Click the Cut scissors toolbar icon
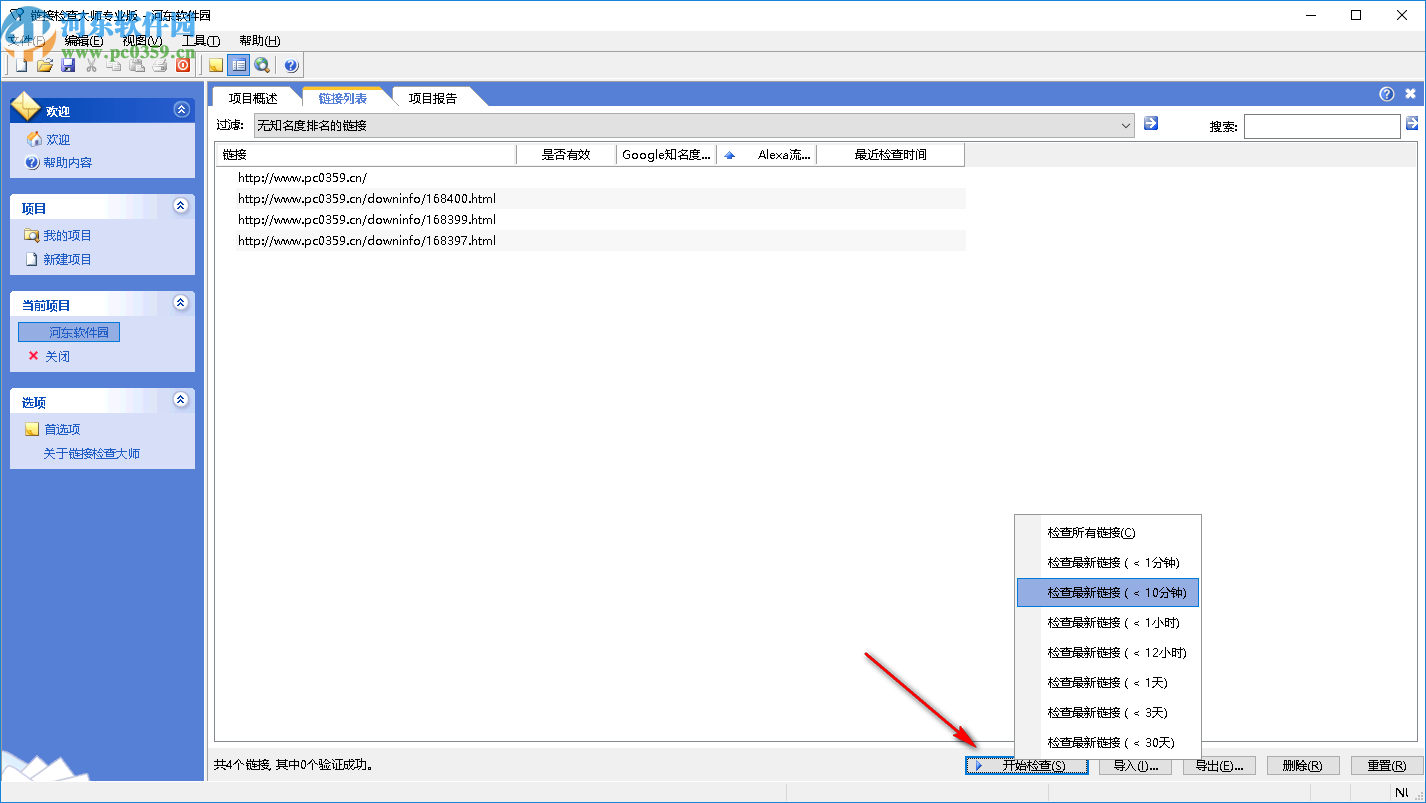The width and height of the screenshot is (1426, 803). click(x=91, y=65)
